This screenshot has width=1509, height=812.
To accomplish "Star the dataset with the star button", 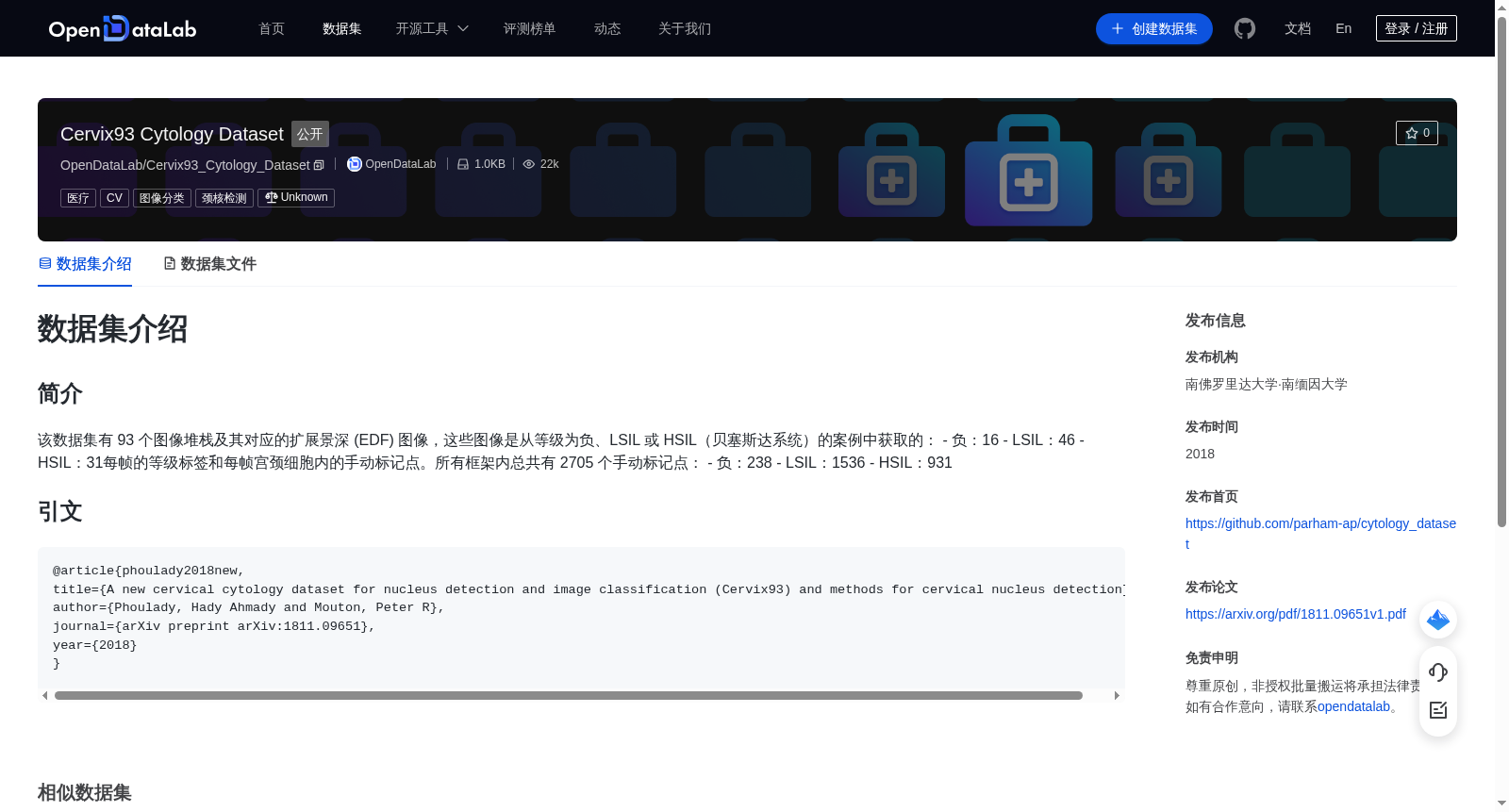I will click(x=1417, y=133).
